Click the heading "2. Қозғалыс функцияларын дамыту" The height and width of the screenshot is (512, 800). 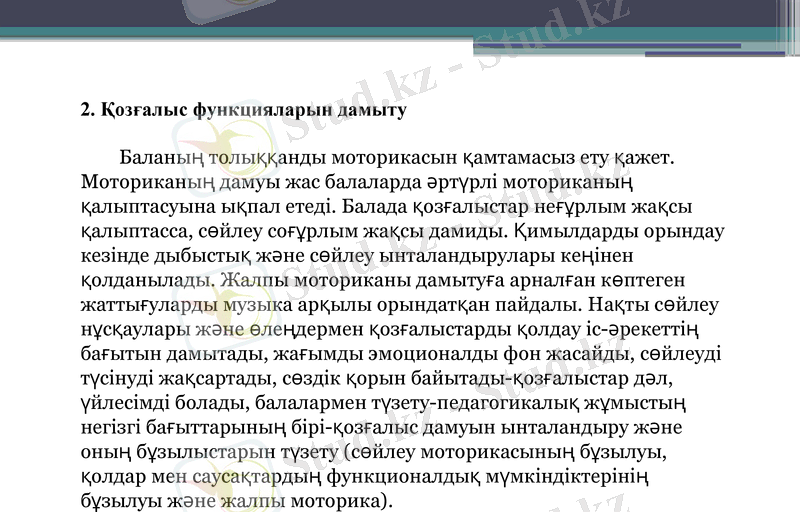pos(244,110)
